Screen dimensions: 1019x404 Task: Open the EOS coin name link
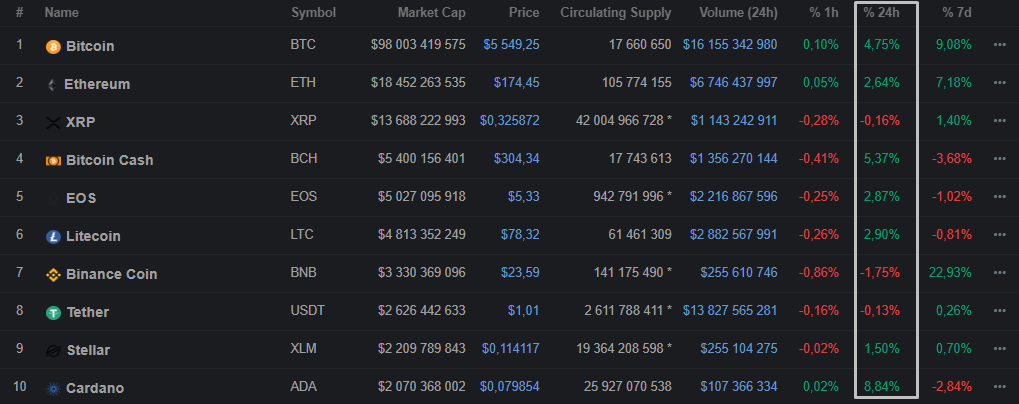coord(81,198)
